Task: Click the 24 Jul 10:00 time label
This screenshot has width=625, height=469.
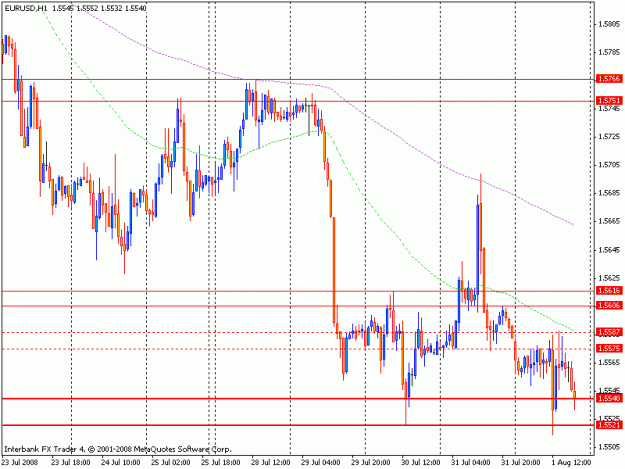Action: [121, 462]
